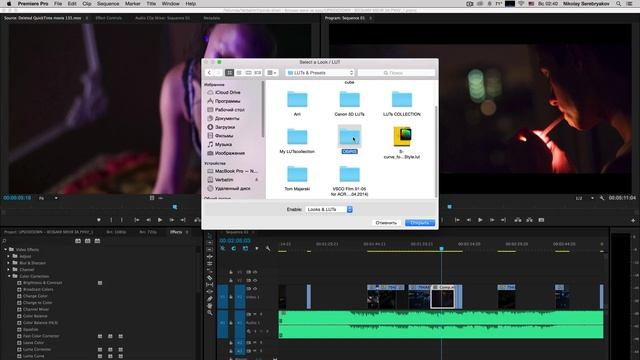Toggle V2 track output eye
Screen dimensions: 640x360
(255, 280)
